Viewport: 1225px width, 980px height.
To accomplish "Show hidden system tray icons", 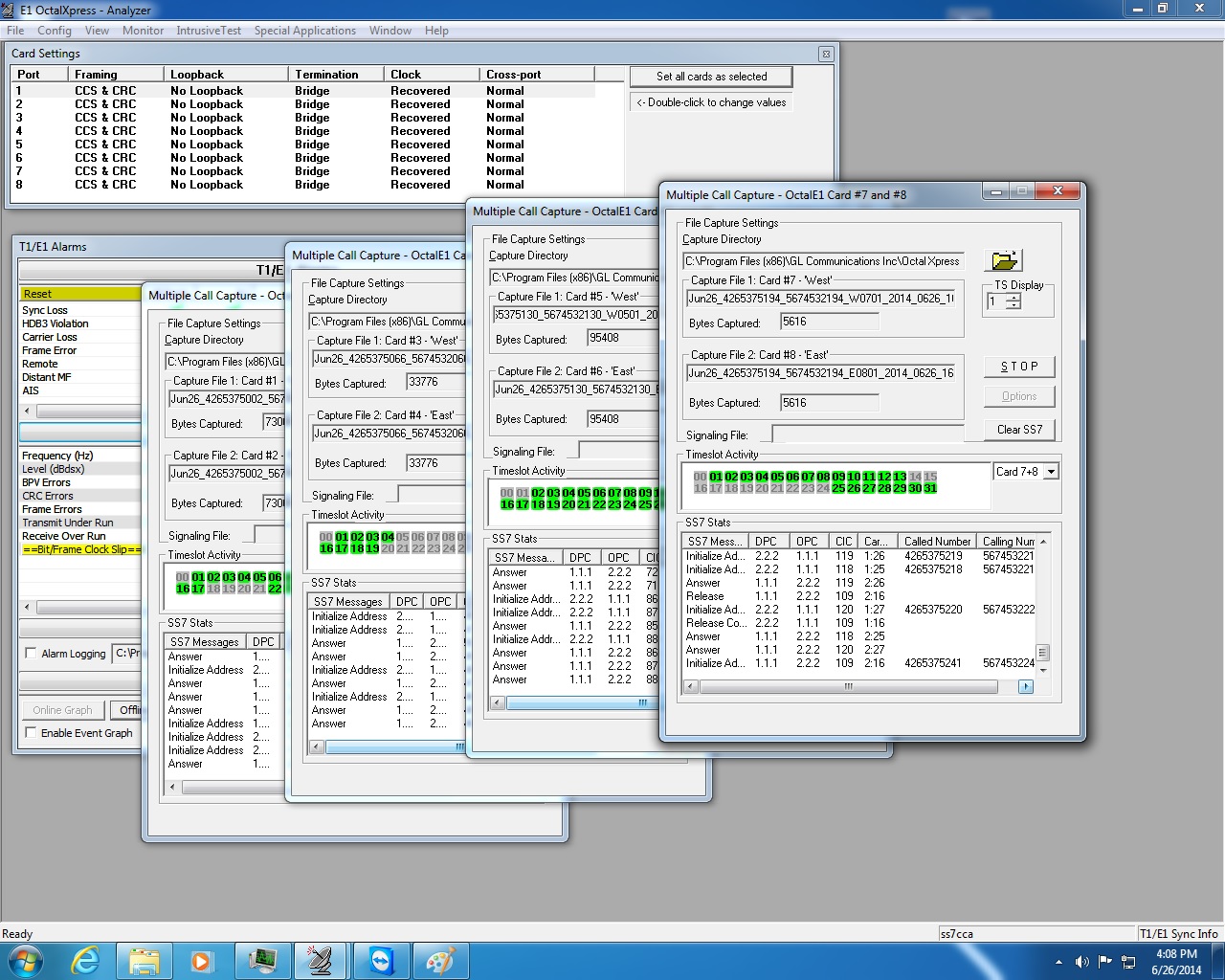I will tap(1058, 962).
